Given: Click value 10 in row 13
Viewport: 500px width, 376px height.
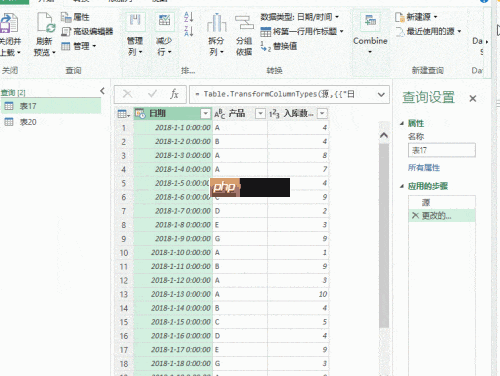Looking at the screenshot, I should pos(298,294).
